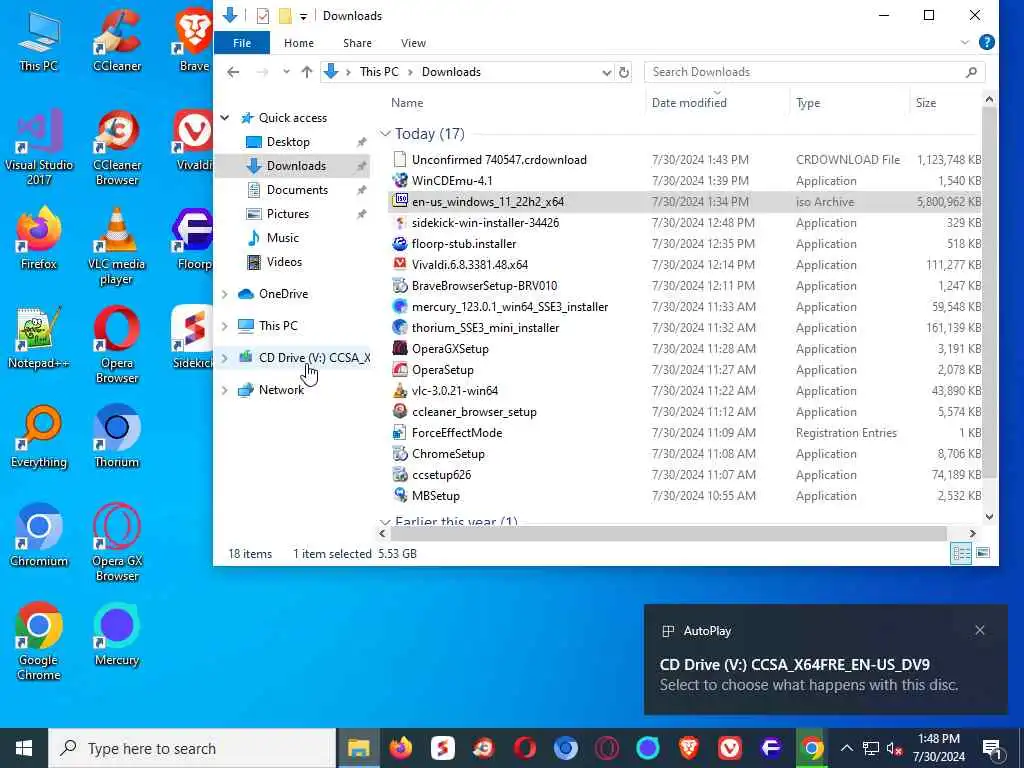This screenshot has height=768, width=1024.
Task: Open Windows Start menu
Action: click(x=24, y=748)
